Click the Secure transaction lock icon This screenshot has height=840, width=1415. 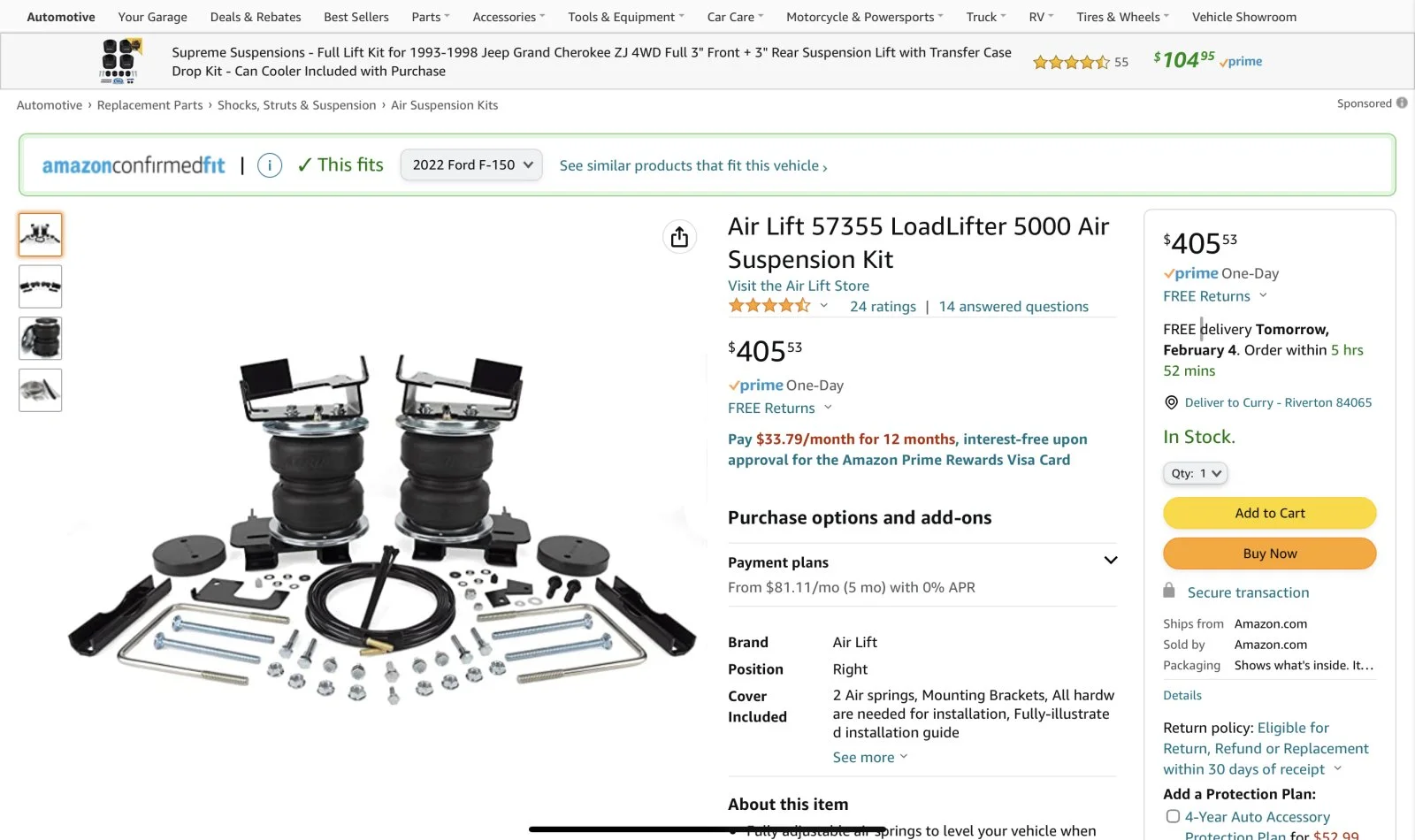[1169, 592]
